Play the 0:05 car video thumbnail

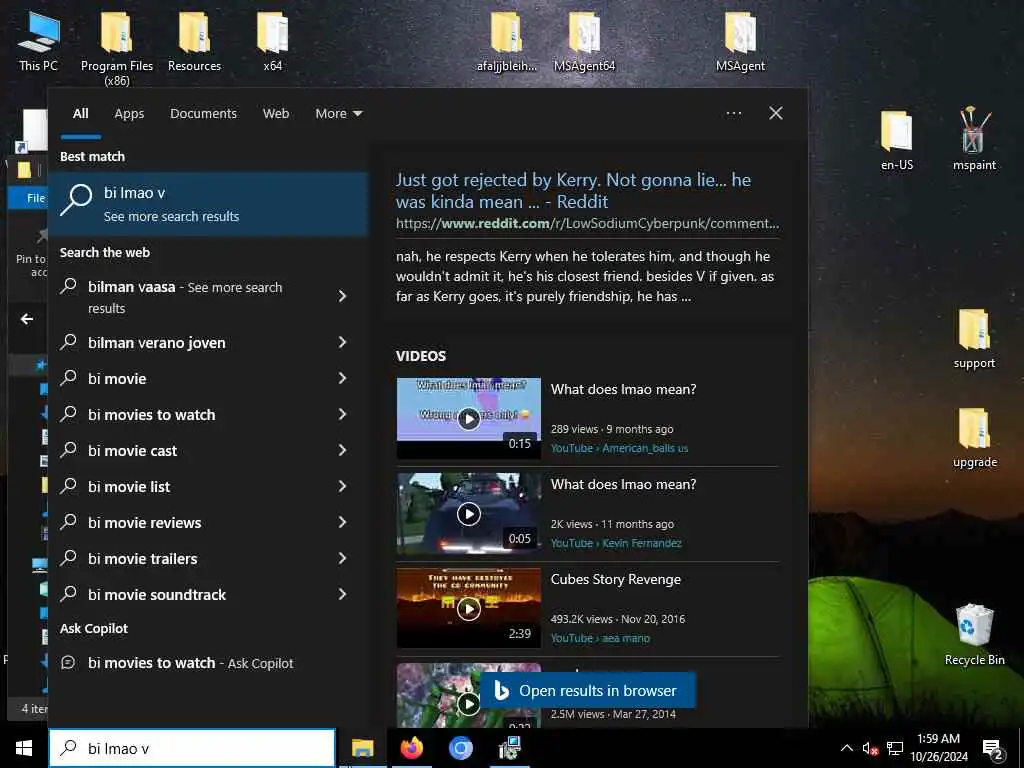pos(469,513)
